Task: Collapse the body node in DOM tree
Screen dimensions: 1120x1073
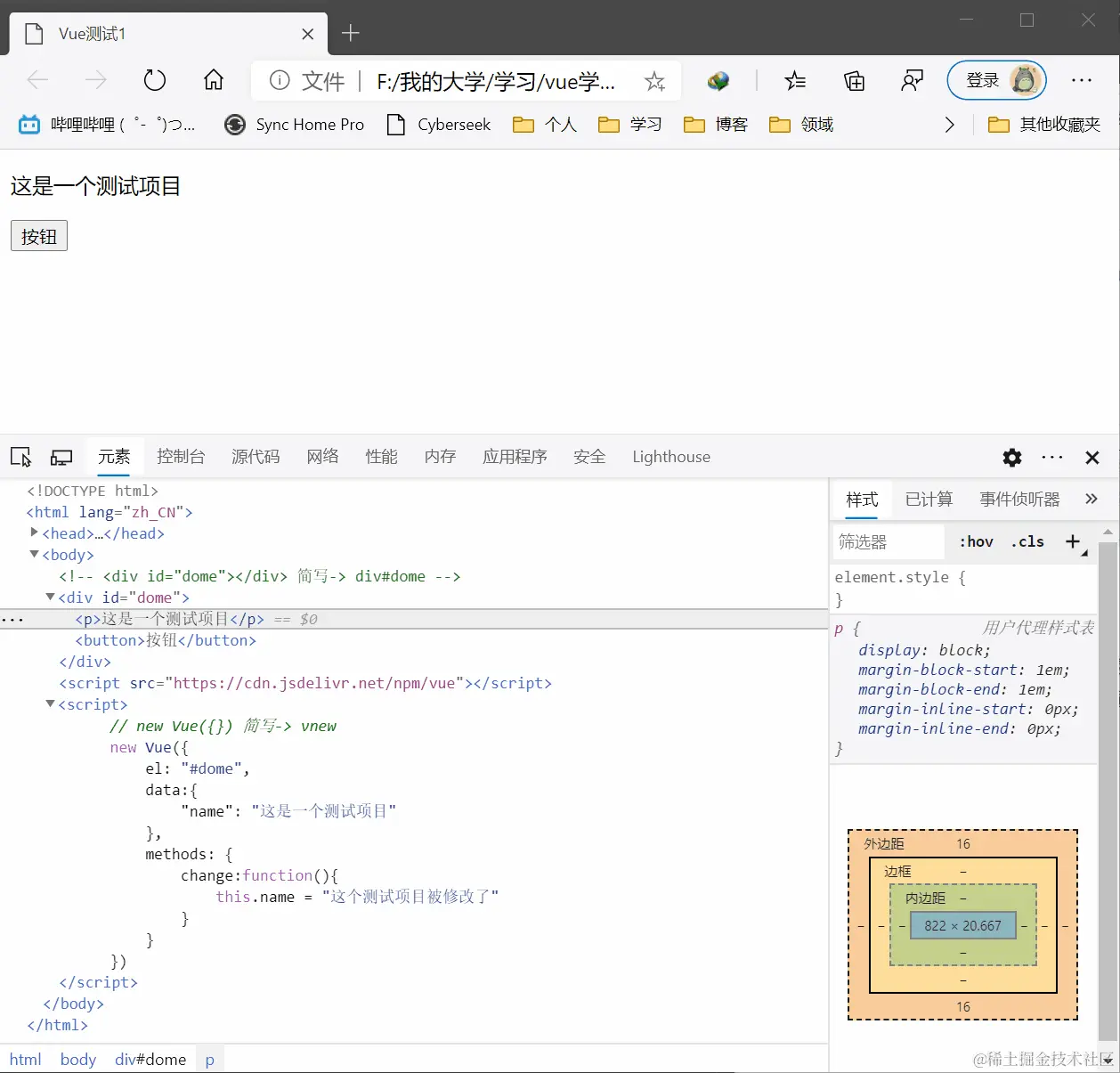Action: 34,554
